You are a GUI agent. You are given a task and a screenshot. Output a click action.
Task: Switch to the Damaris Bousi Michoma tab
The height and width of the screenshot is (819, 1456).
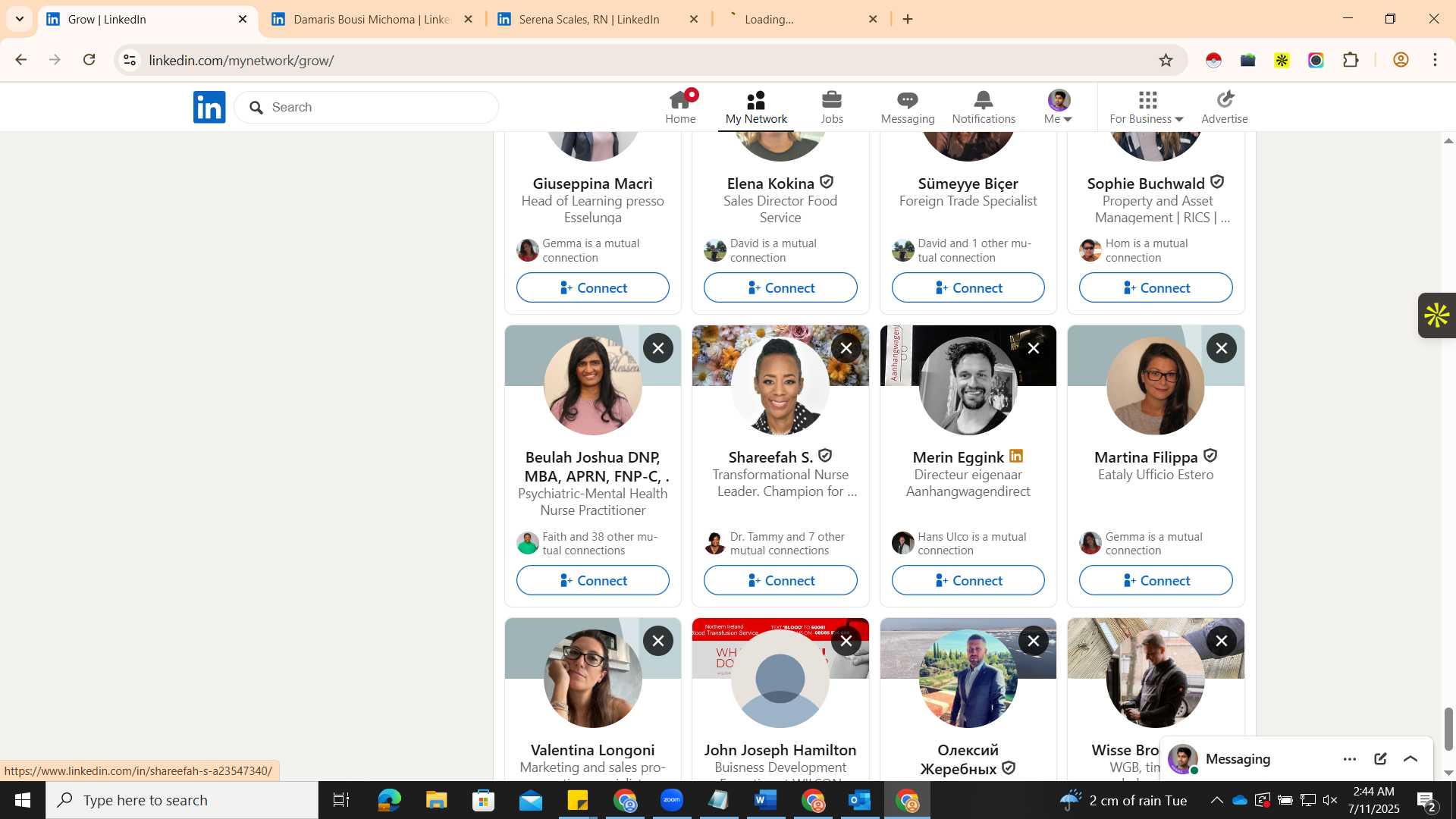coord(372,19)
